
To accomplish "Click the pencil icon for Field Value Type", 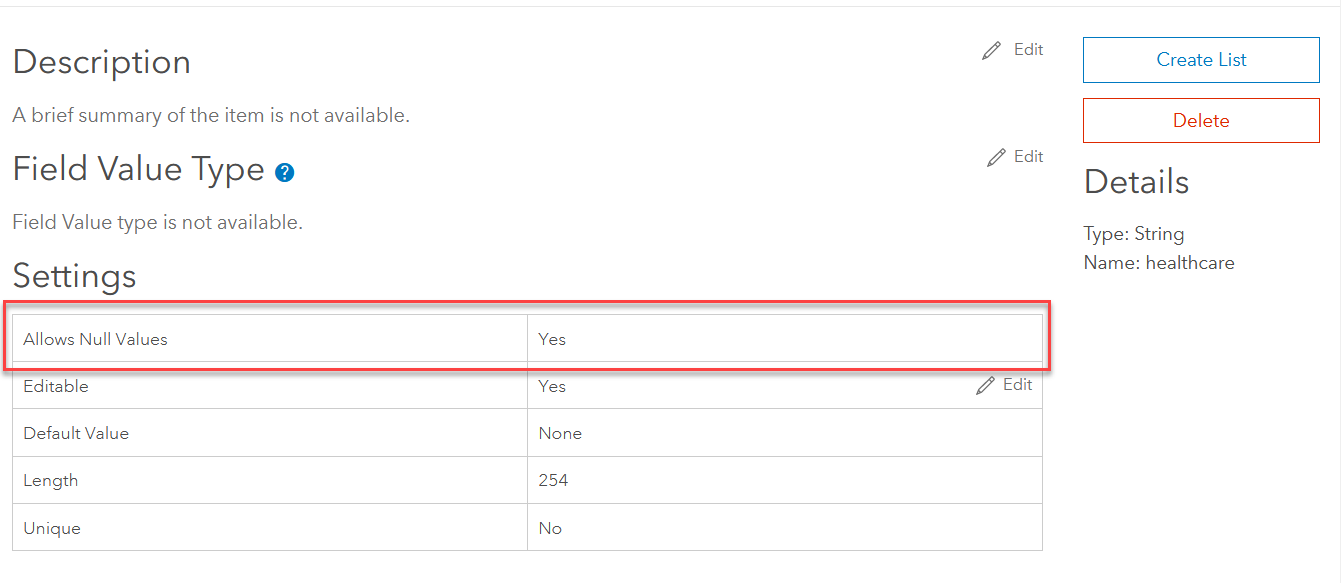I will [996, 157].
